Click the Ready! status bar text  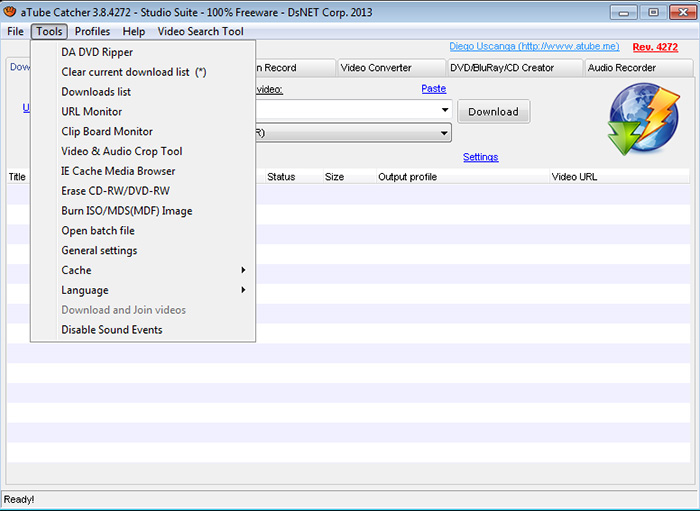[19, 499]
